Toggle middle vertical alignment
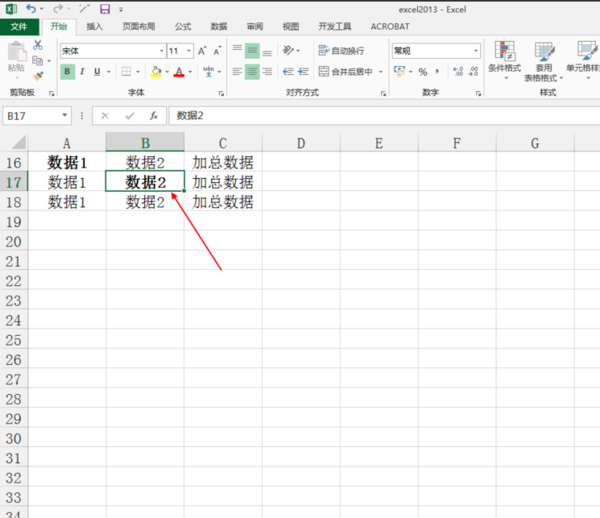Viewport: 600px width, 518px height. tap(252, 50)
